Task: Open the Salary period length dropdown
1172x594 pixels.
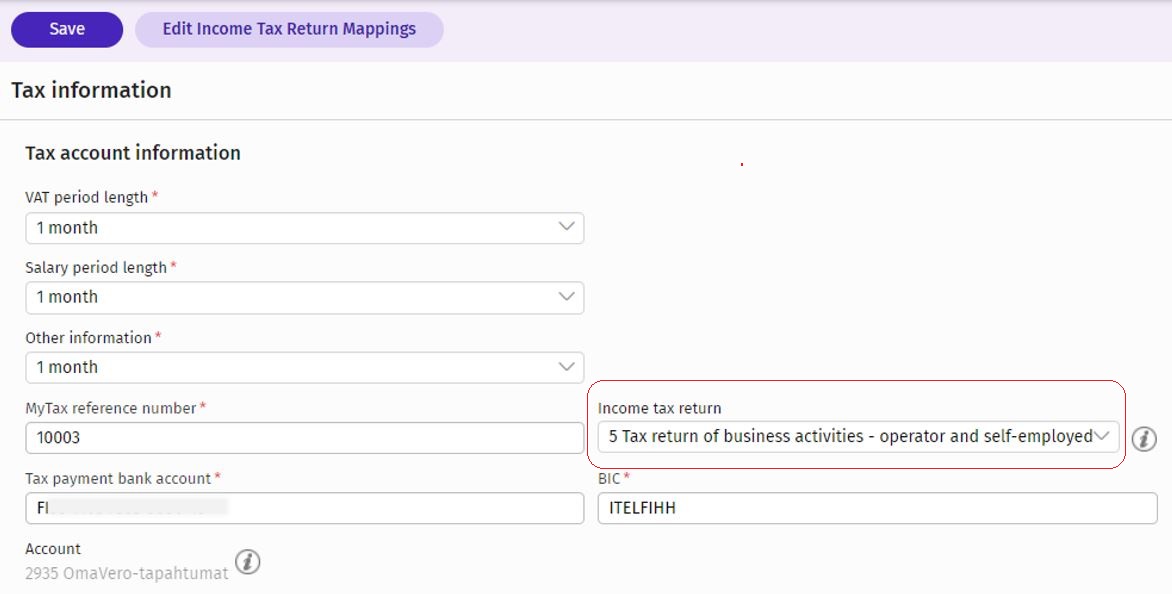Action: tap(304, 297)
